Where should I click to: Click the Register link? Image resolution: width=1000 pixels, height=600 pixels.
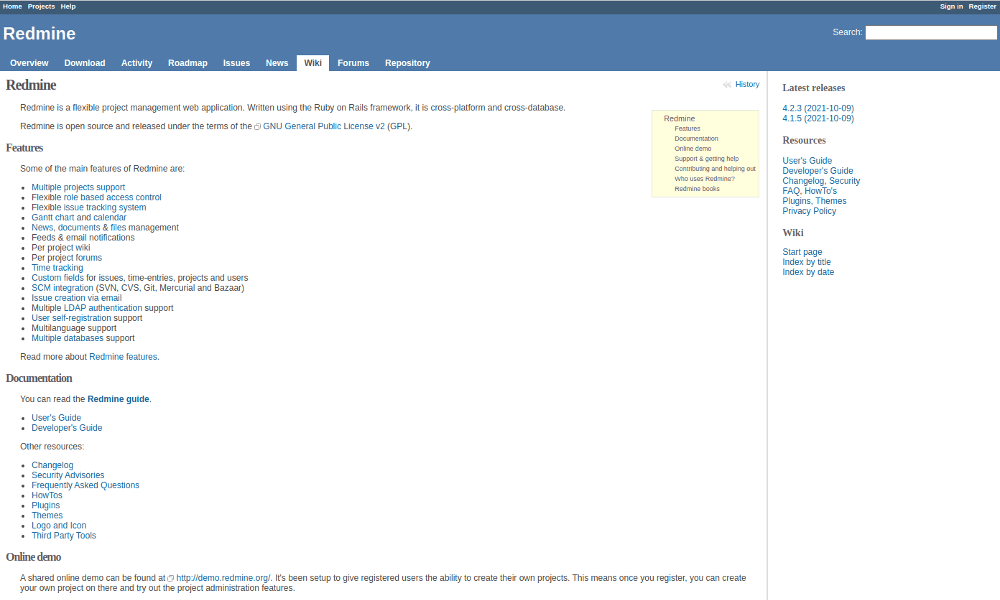(x=982, y=6)
